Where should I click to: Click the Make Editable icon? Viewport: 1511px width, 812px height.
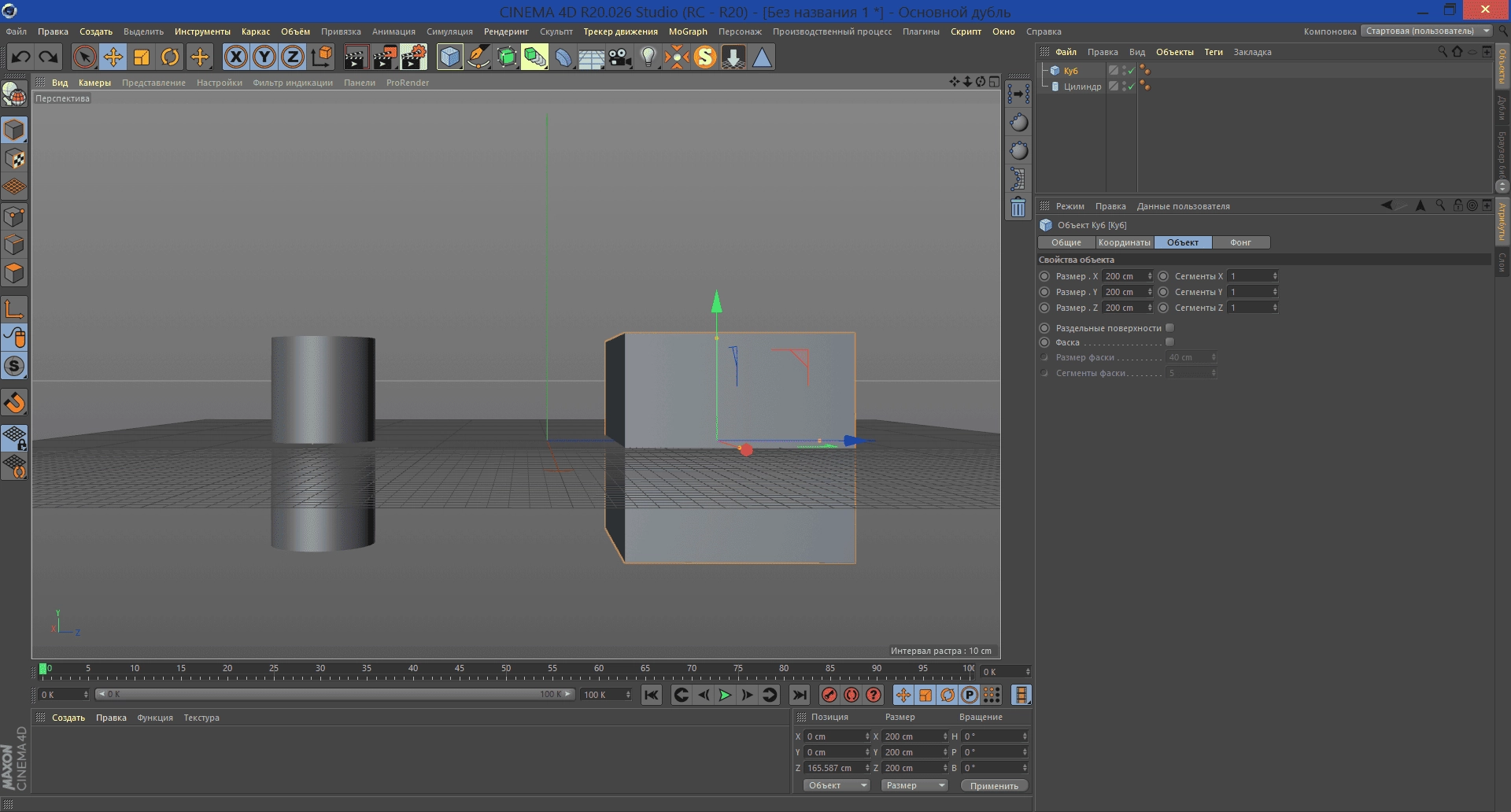pos(14,94)
